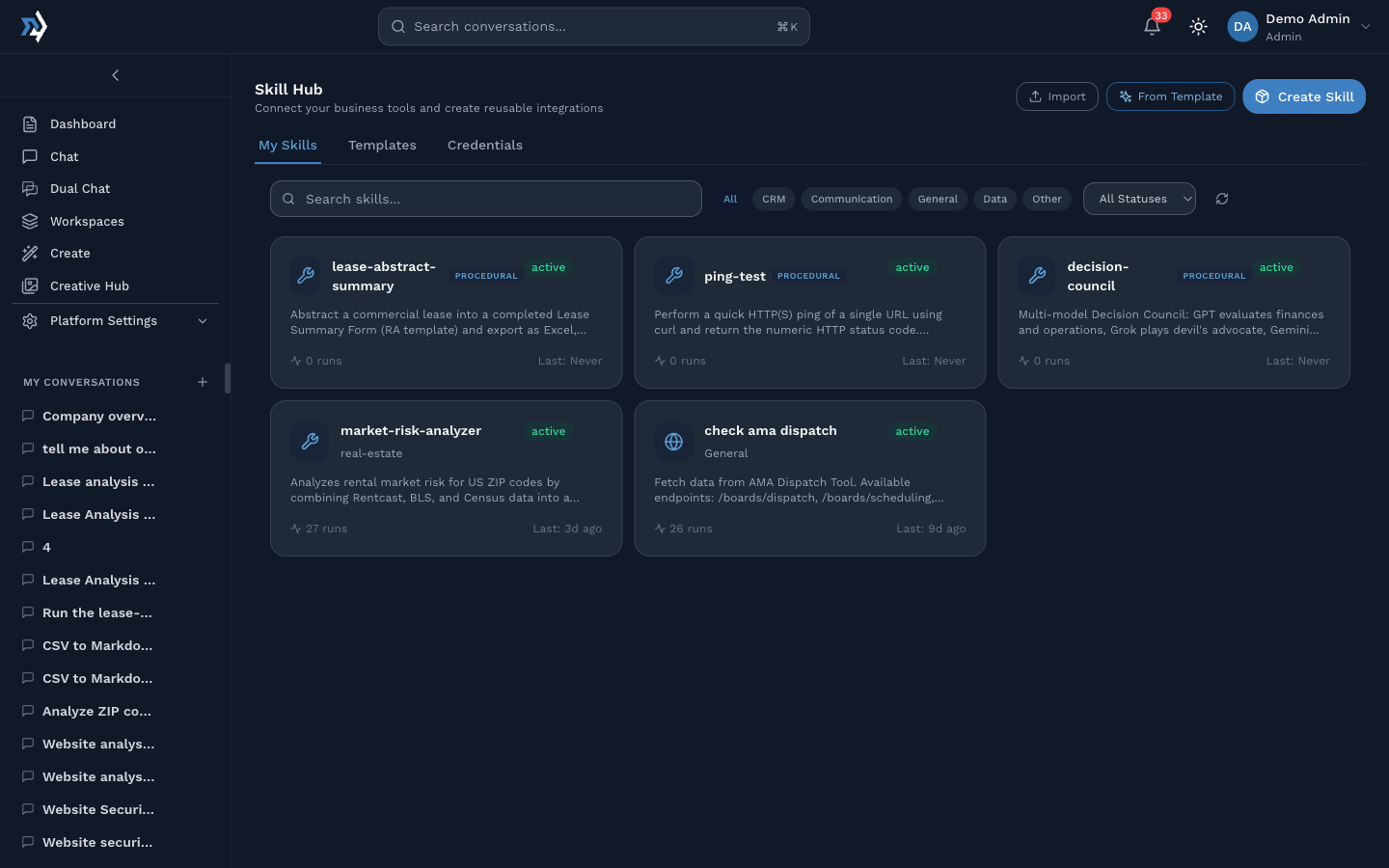Open Dual Chat in the sidebar

[79, 189]
